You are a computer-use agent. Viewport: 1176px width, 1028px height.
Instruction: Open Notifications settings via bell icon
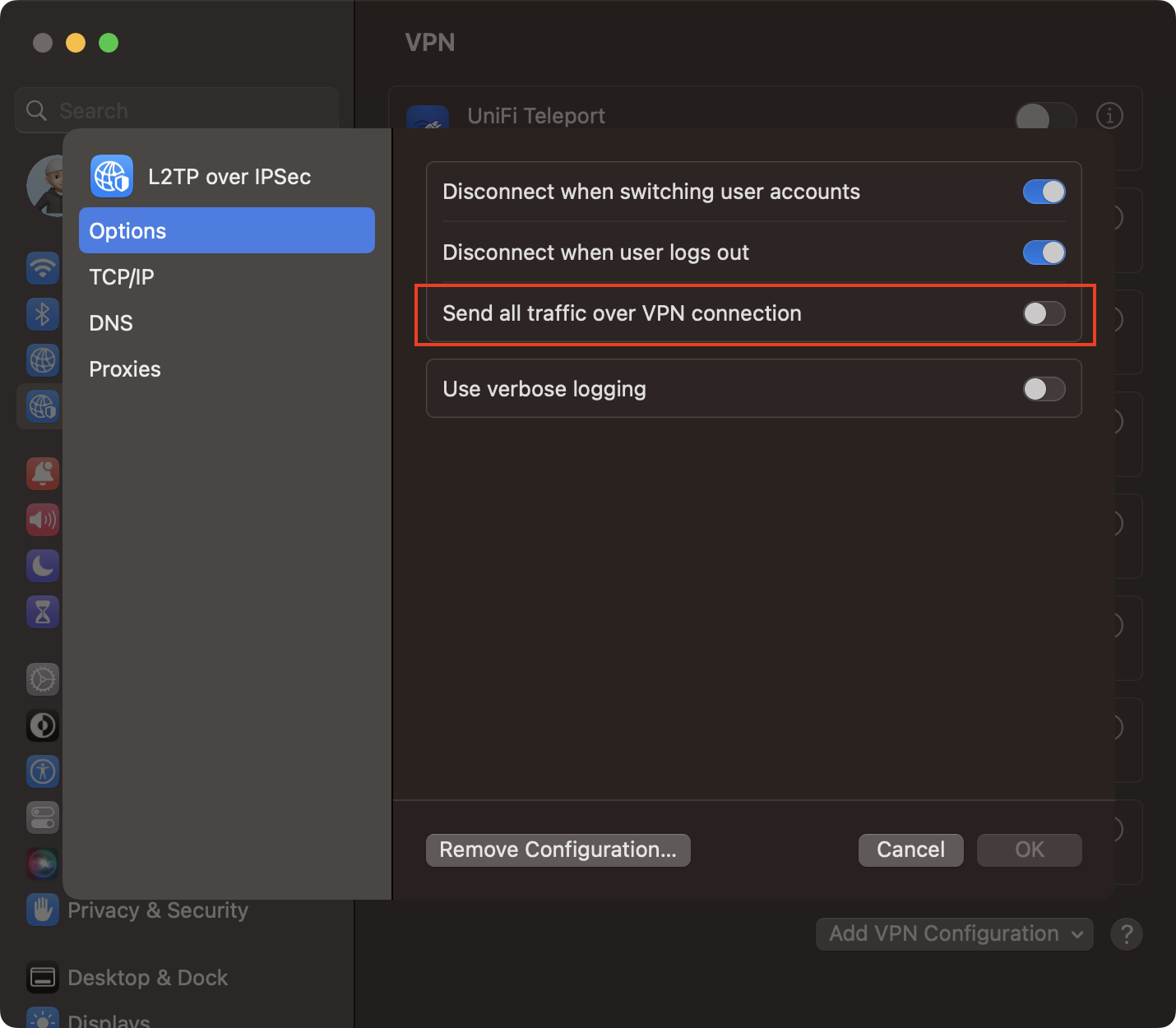43,474
